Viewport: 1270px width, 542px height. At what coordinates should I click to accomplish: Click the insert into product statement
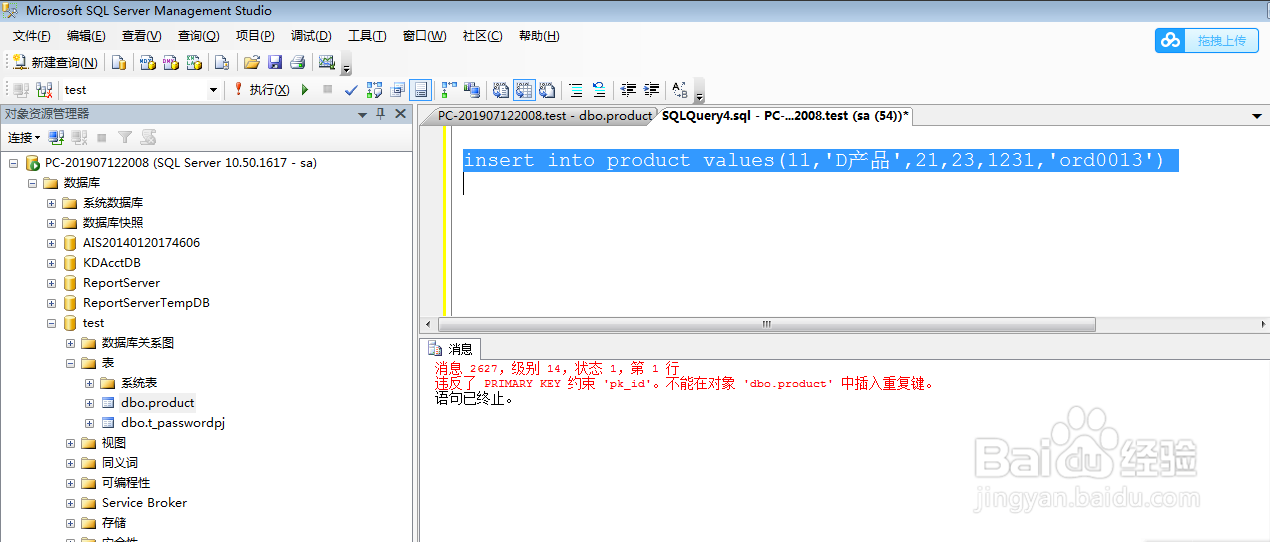tap(814, 160)
